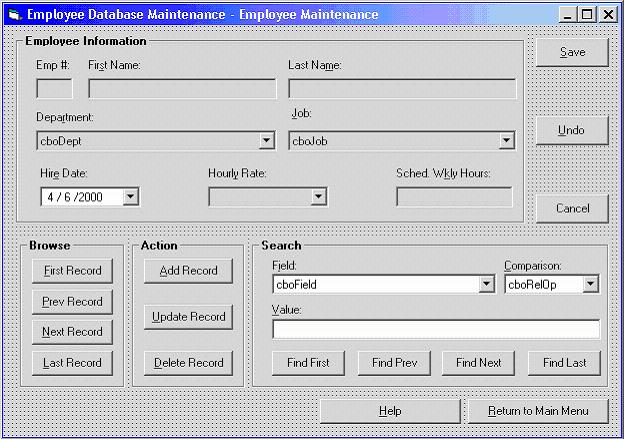Return to Main Menu

[x=538, y=411]
